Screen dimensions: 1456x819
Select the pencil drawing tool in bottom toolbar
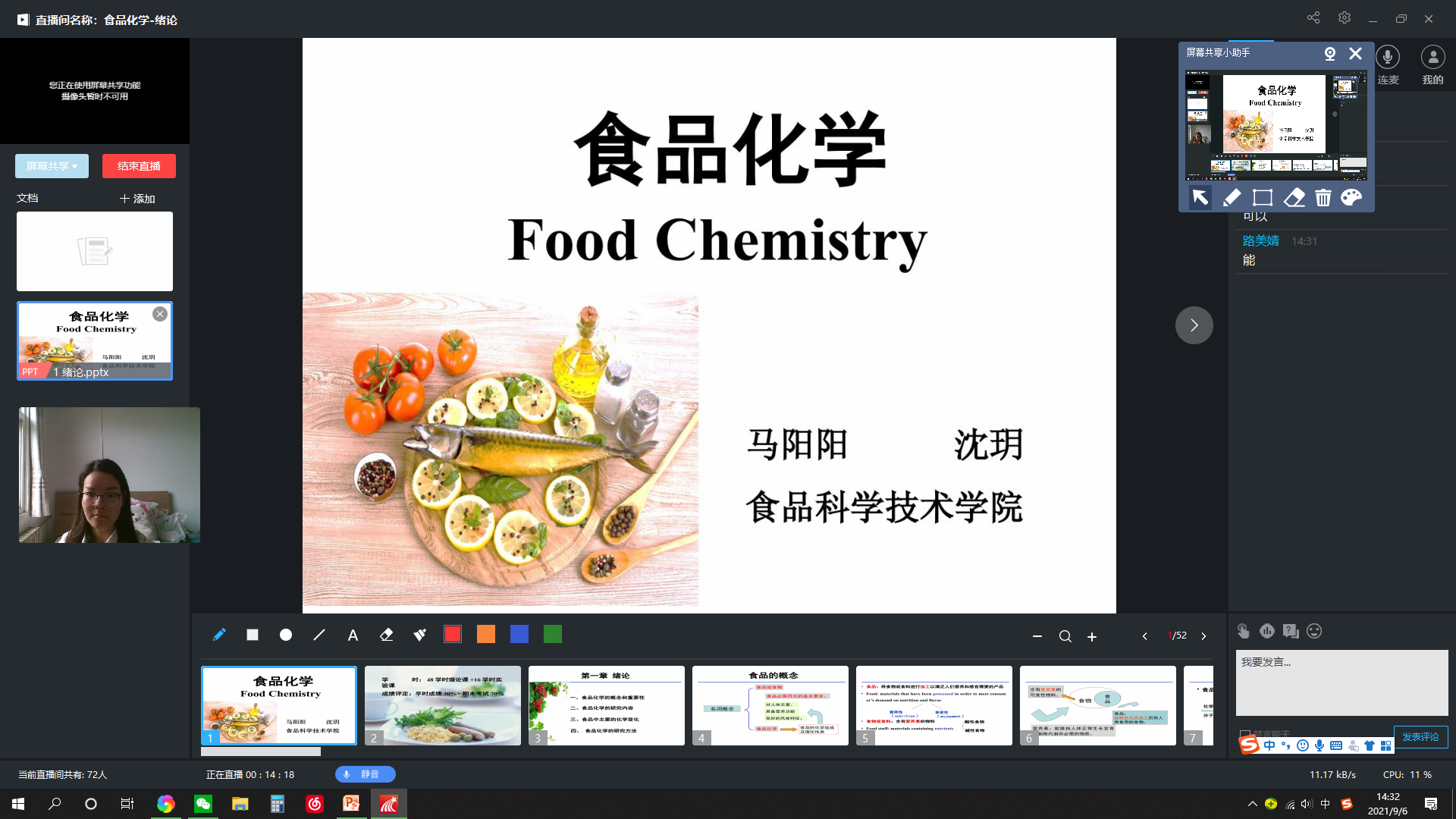coord(219,635)
